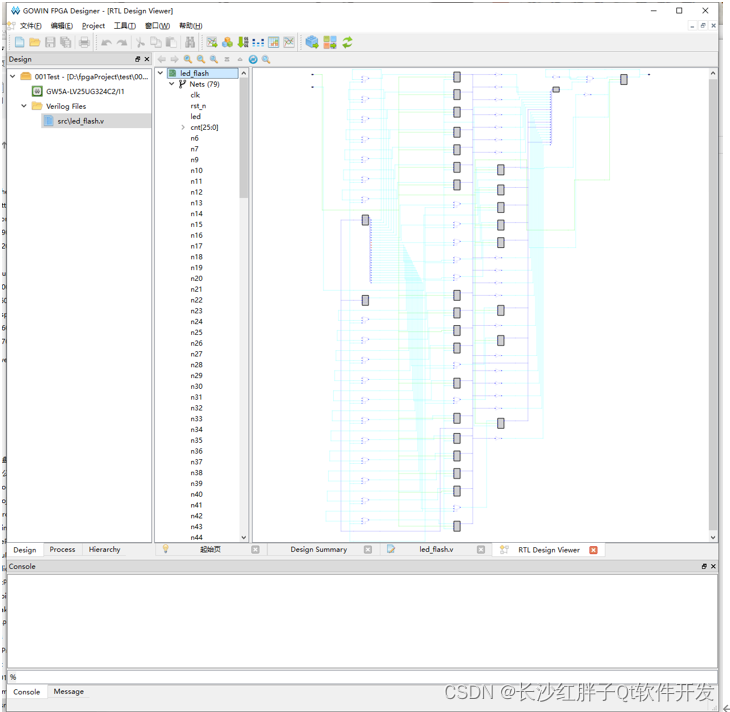Save the file with the floppy icon
Image resolution: width=730 pixels, height=712 pixels.
point(50,42)
